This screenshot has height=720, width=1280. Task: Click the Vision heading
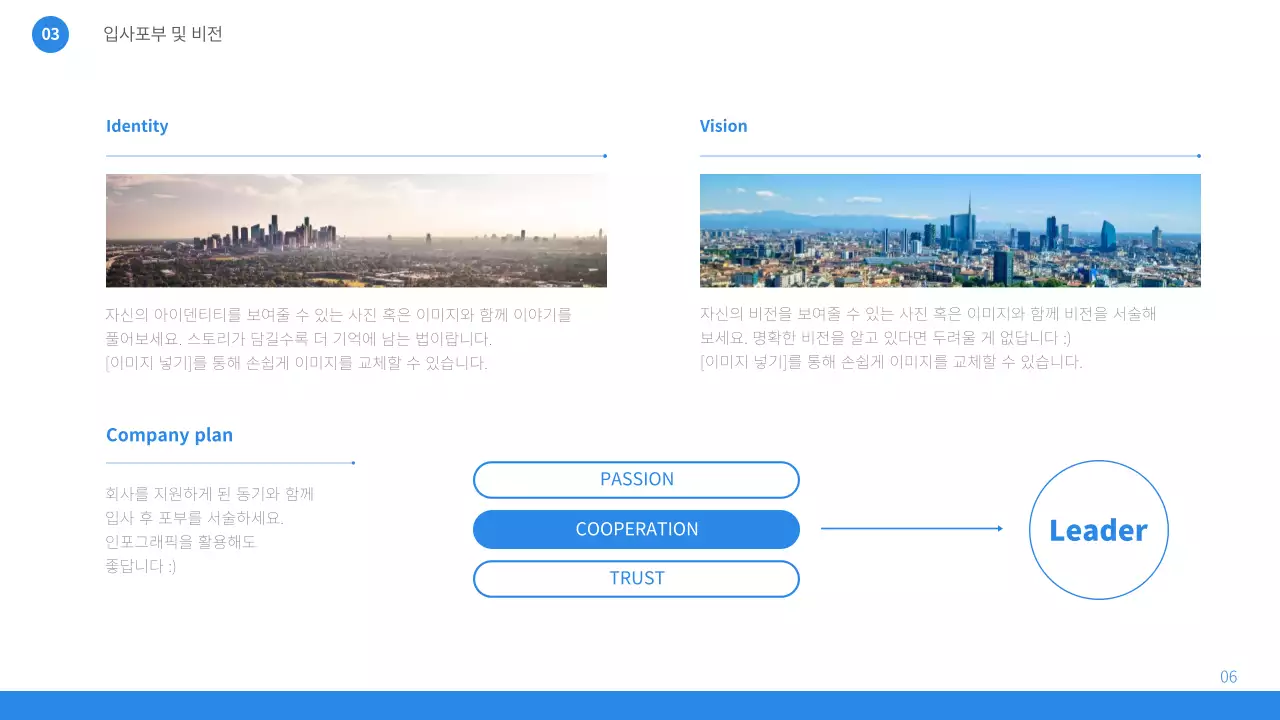tap(723, 126)
